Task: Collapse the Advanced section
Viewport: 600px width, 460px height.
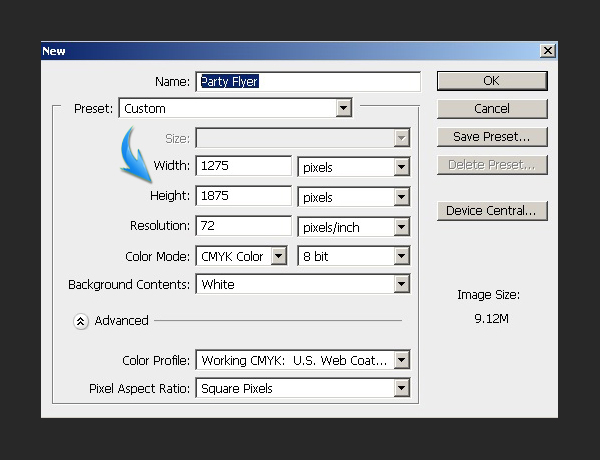Action: click(80, 321)
